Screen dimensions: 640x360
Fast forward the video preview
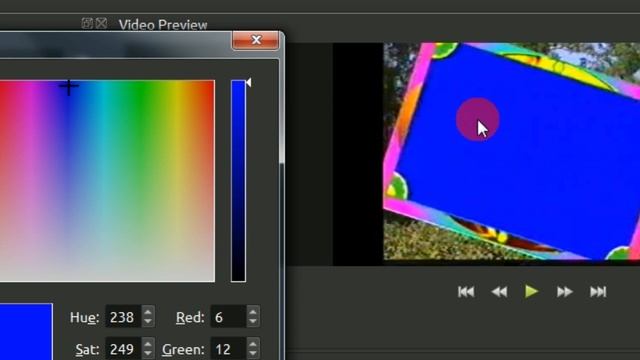click(x=564, y=292)
